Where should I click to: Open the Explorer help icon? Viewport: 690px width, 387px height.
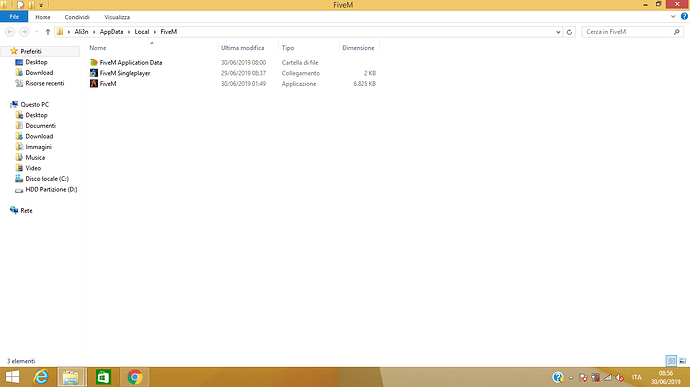coord(684,16)
